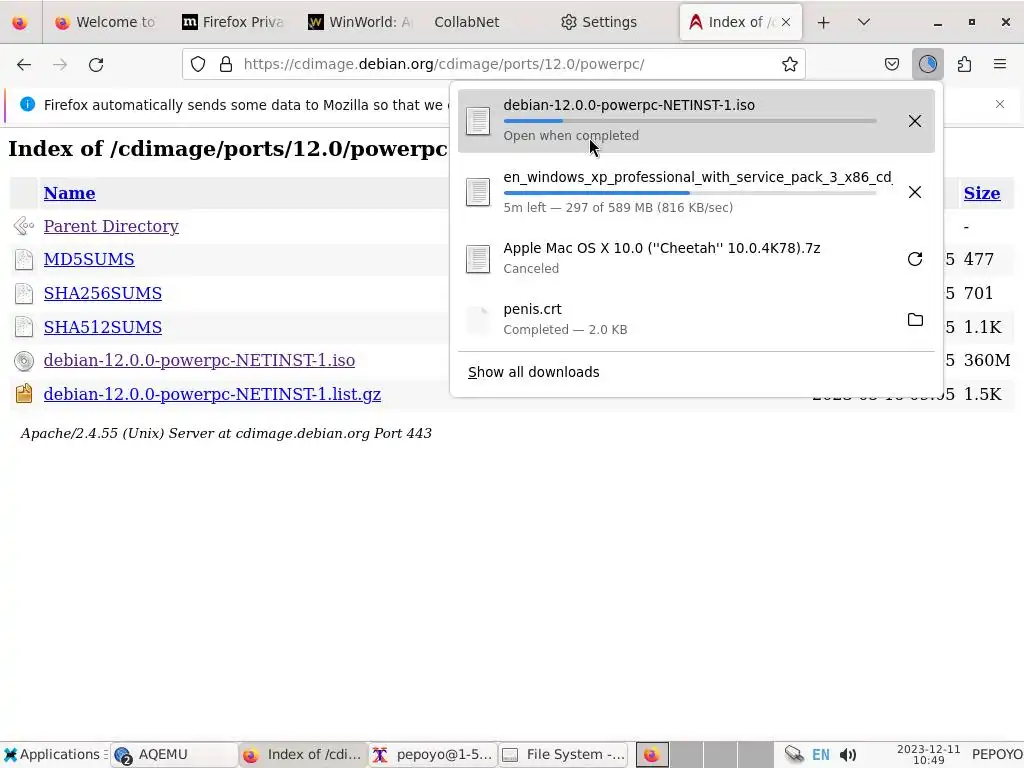Select the Windows XP item in downloads panel
Screen dimensions: 1024x768
click(696, 192)
